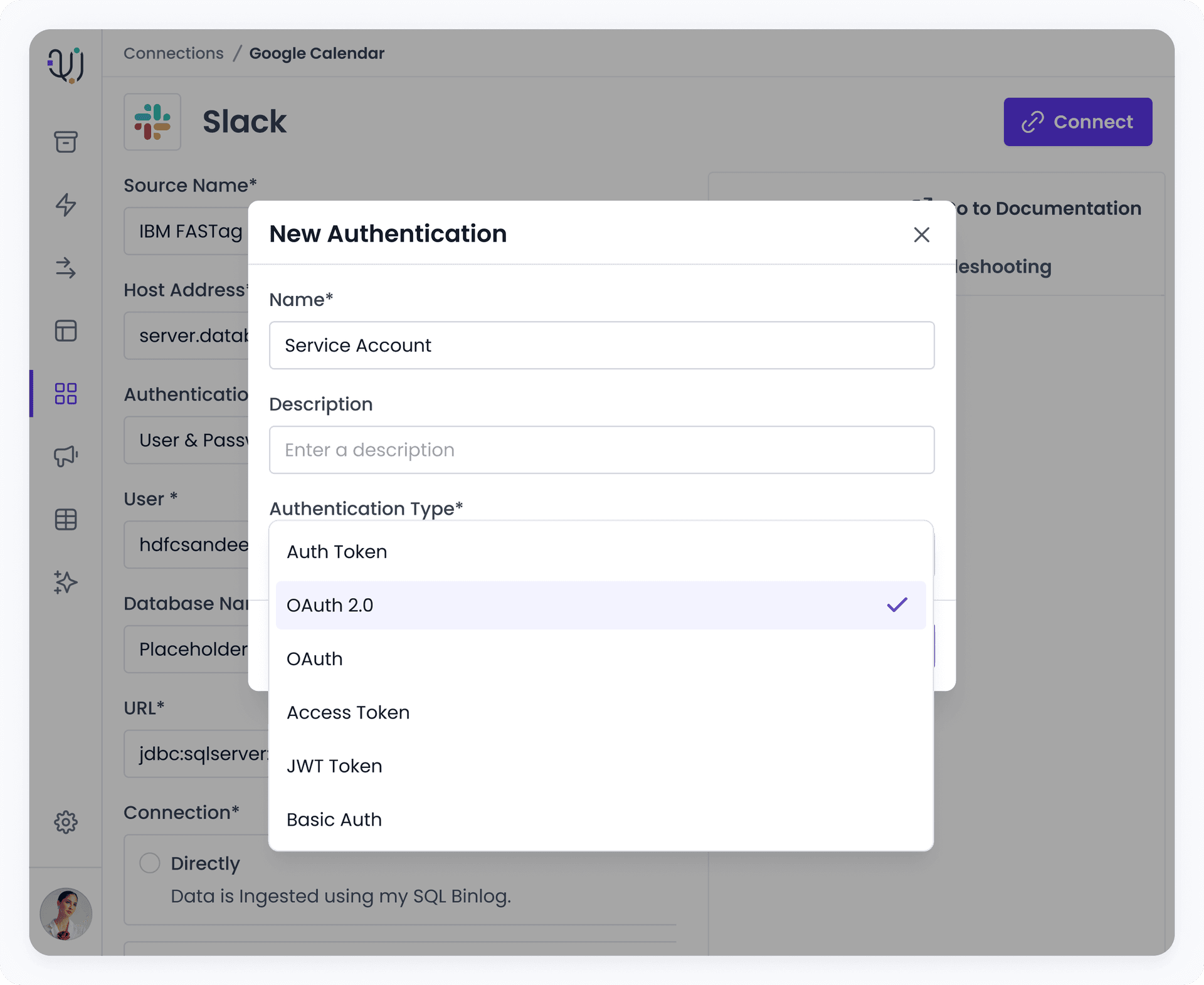Image resolution: width=1204 pixels, height=985 pixels.
Task: Open the megaphone announcements icon
Action: (x=65, y=457)
